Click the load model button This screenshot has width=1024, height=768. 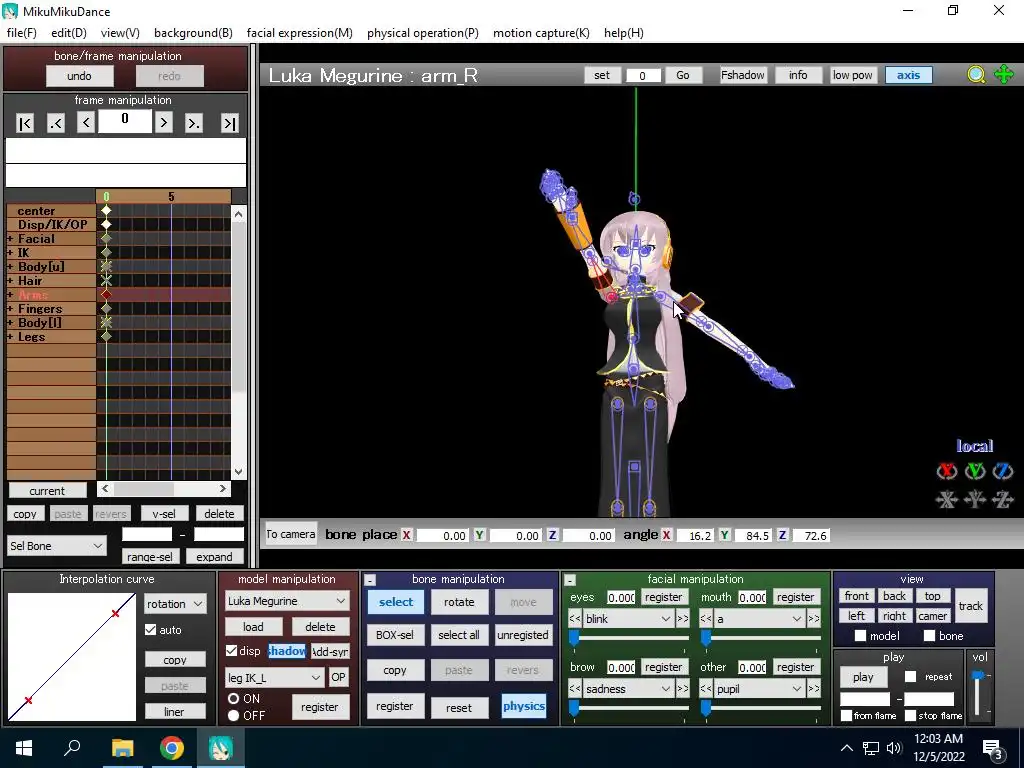253,626
